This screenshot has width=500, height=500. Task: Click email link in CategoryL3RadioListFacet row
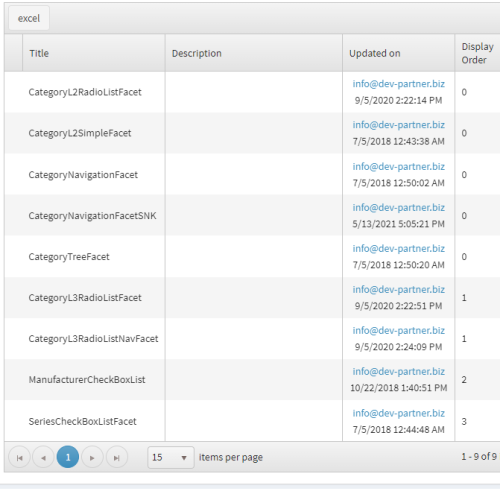pos(399,289)
